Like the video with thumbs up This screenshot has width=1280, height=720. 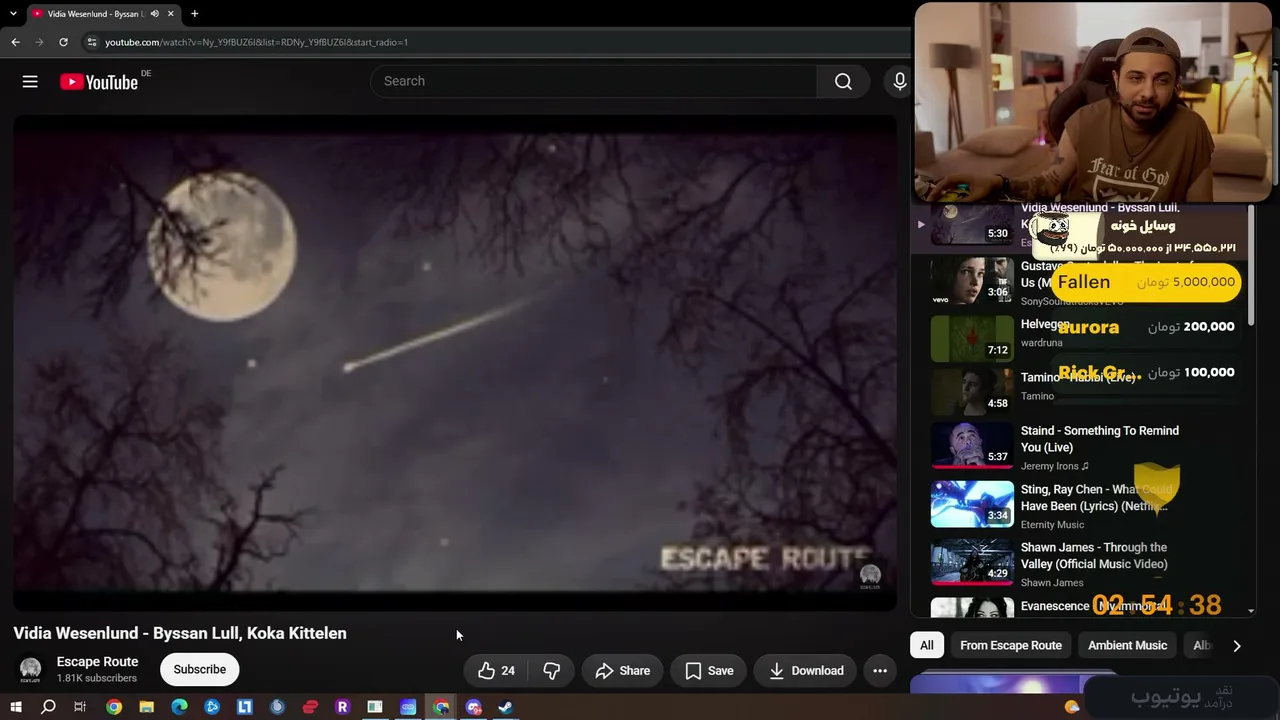click(496, 671)
